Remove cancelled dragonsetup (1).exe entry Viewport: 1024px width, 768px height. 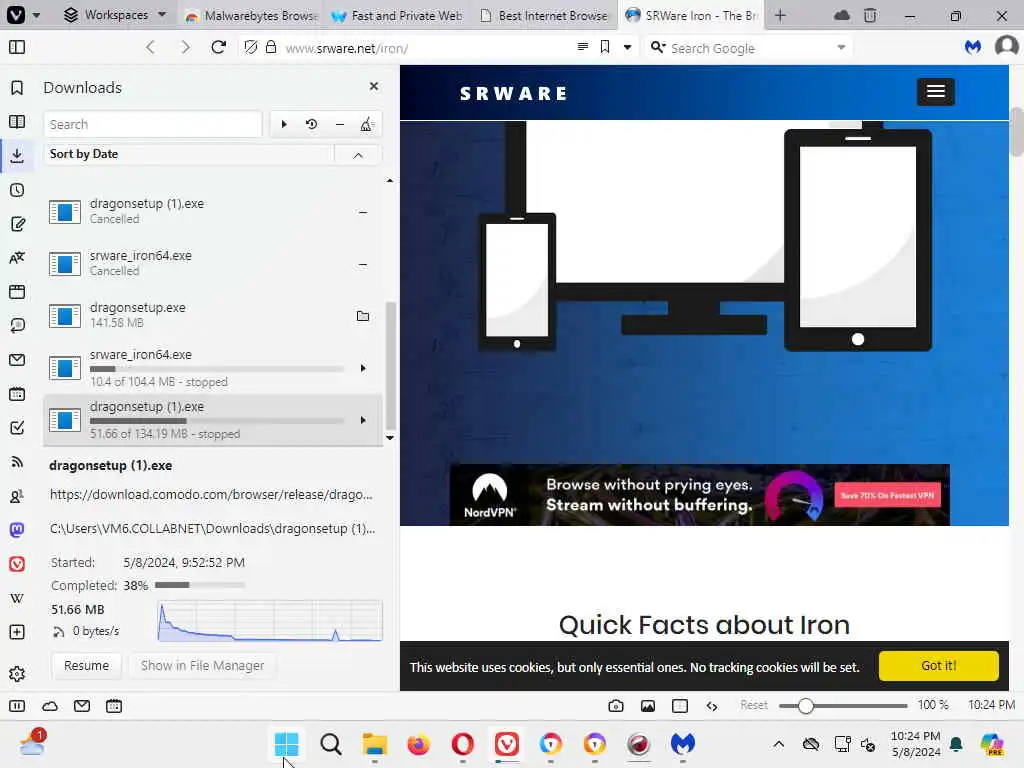pyautogui.click(x=362, y=212)
